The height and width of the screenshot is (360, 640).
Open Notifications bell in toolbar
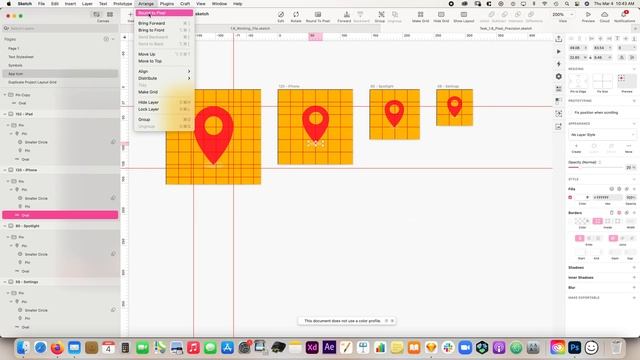tap(624, 15)
